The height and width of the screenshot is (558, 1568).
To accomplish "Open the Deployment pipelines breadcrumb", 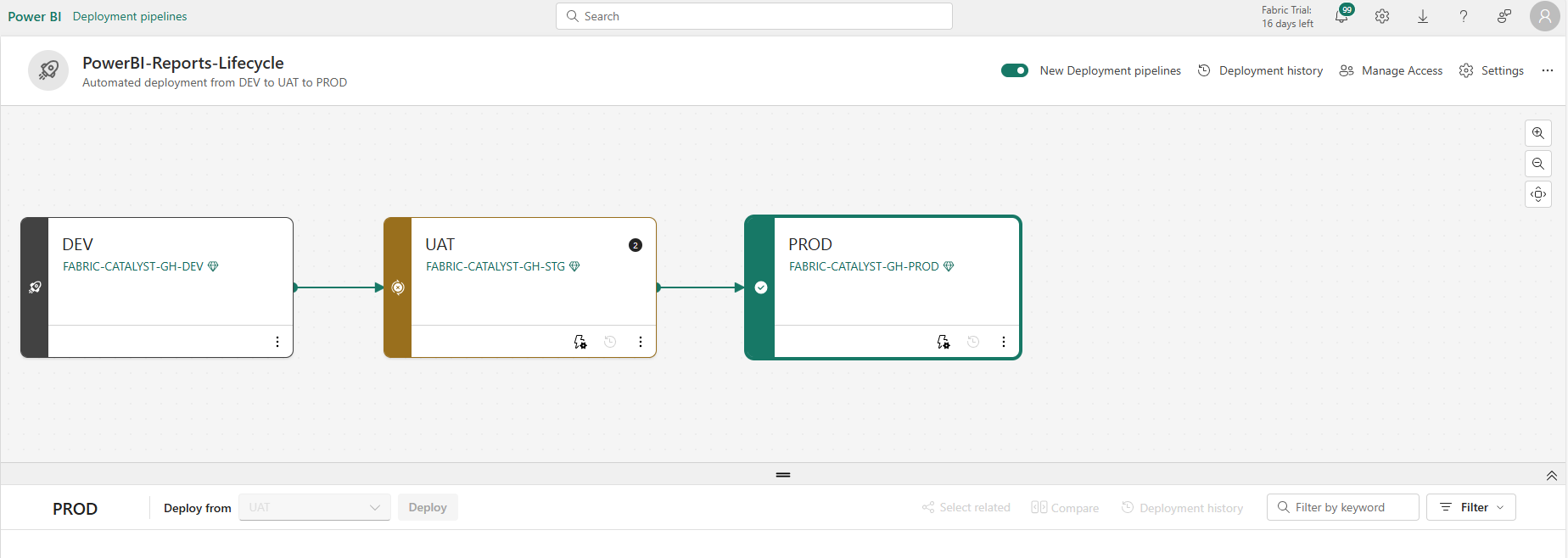I will tap(130, 16).
